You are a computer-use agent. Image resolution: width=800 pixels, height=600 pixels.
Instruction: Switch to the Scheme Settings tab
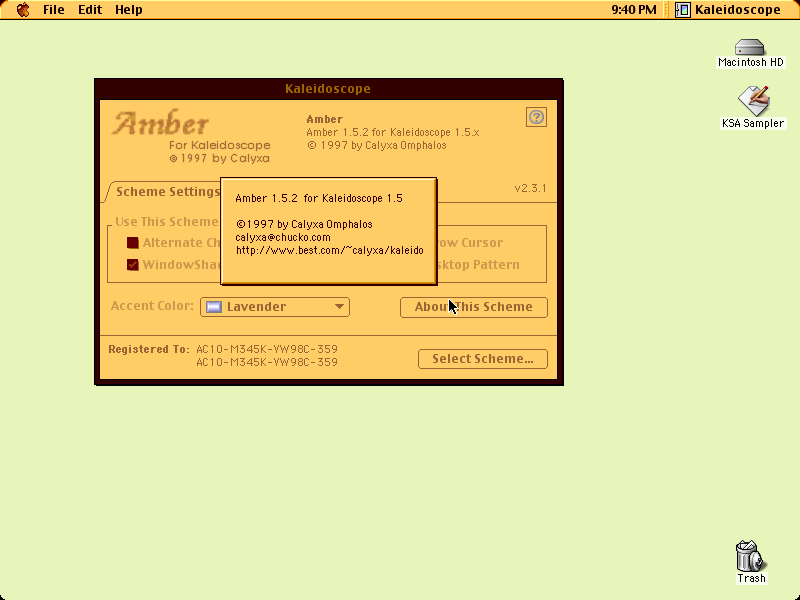tap(167, 192)
